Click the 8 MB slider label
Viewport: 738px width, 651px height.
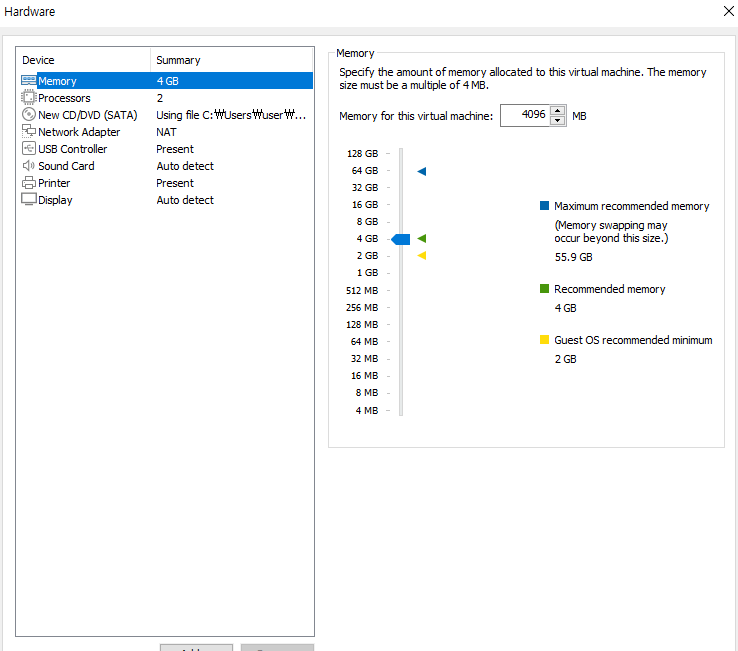click(x=367, y=392)
